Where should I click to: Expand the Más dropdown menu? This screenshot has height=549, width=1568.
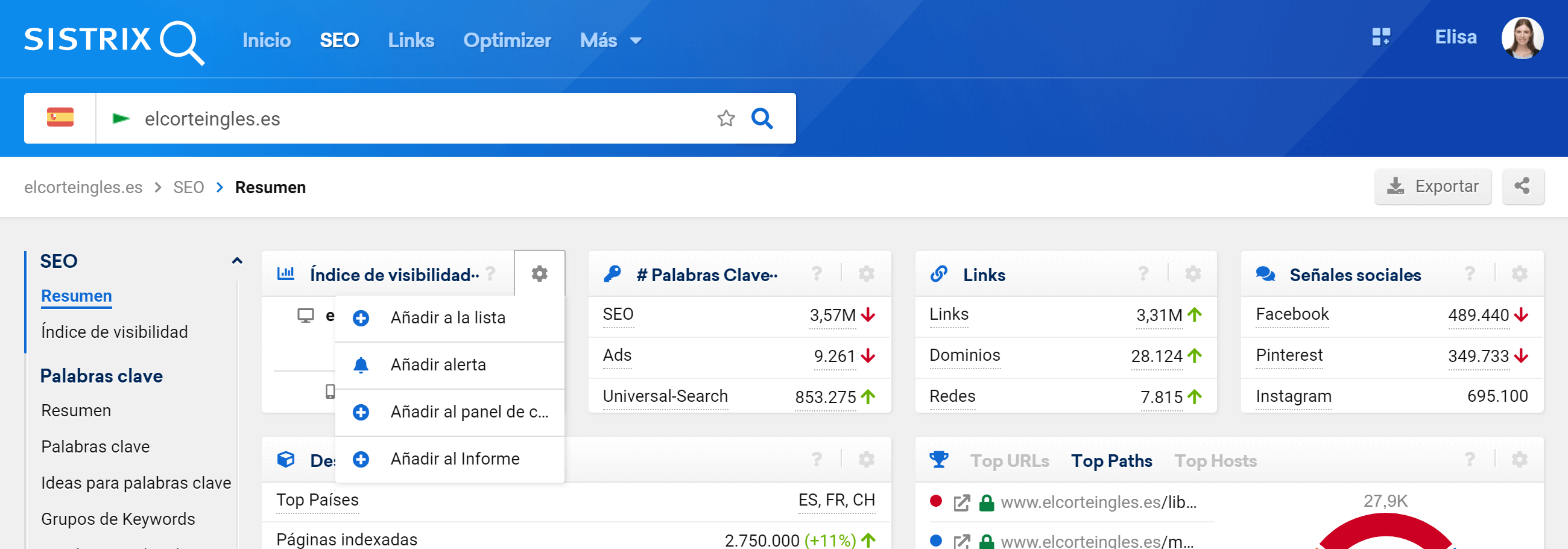(610, 41)
